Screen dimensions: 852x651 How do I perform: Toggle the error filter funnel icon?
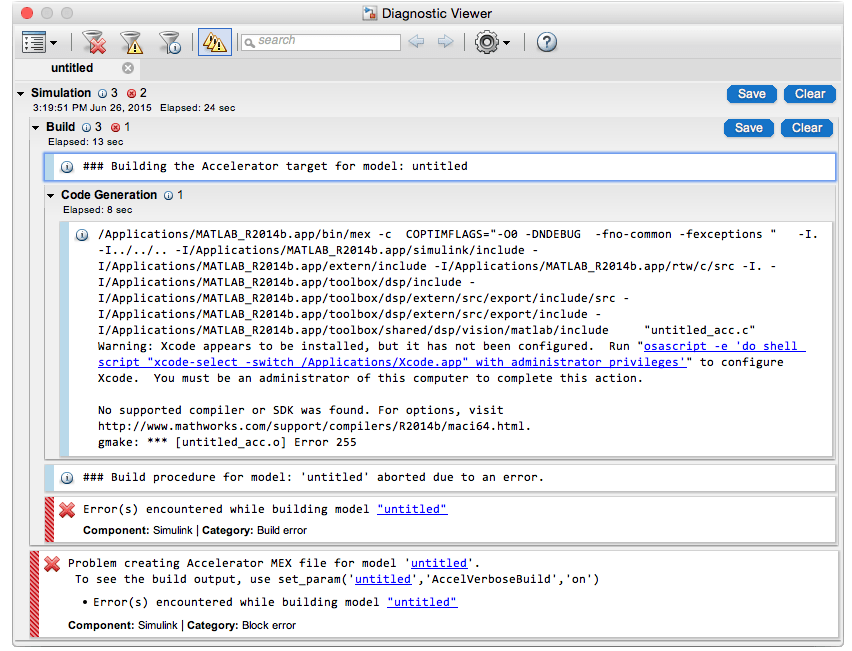click(95, 42)
